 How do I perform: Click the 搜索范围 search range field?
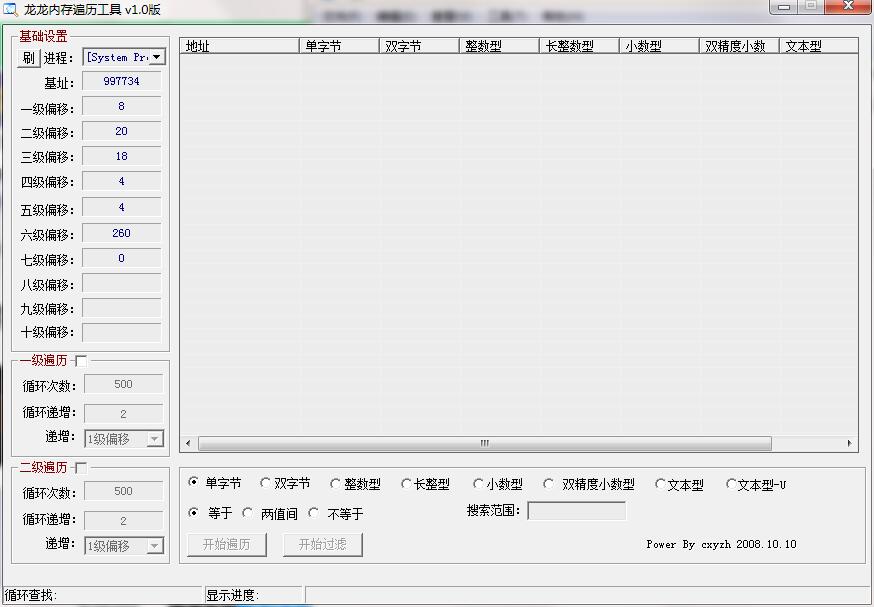pyautogui.click(x=578, y=510)
